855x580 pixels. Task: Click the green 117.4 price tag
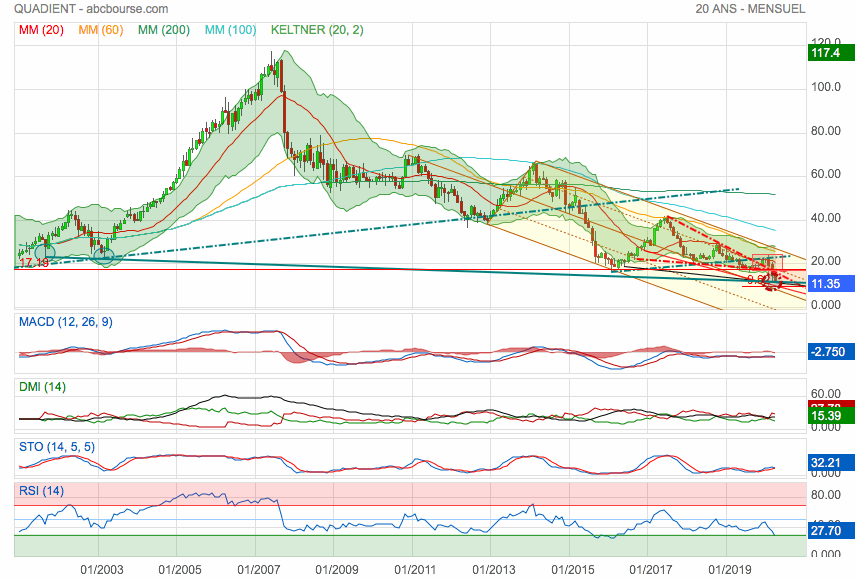[827, 53]
